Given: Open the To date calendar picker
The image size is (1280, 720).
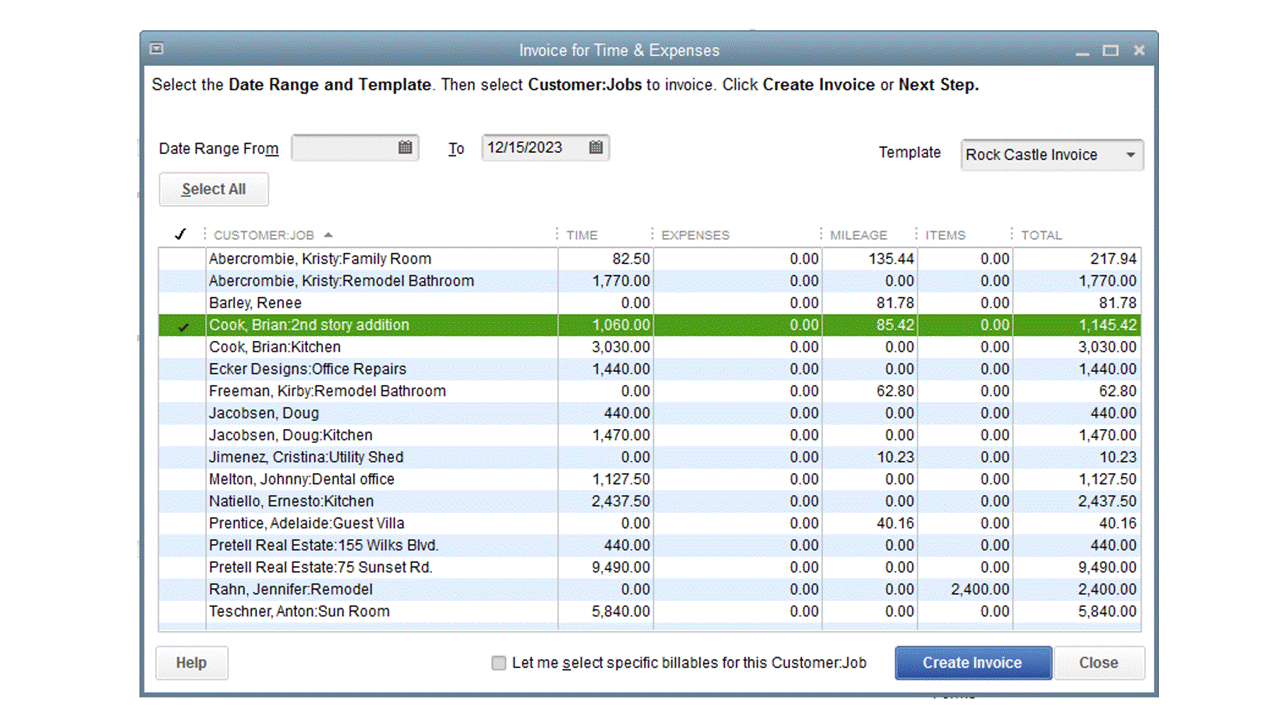Looking at the screenshot, I should [x=596, y=148].
